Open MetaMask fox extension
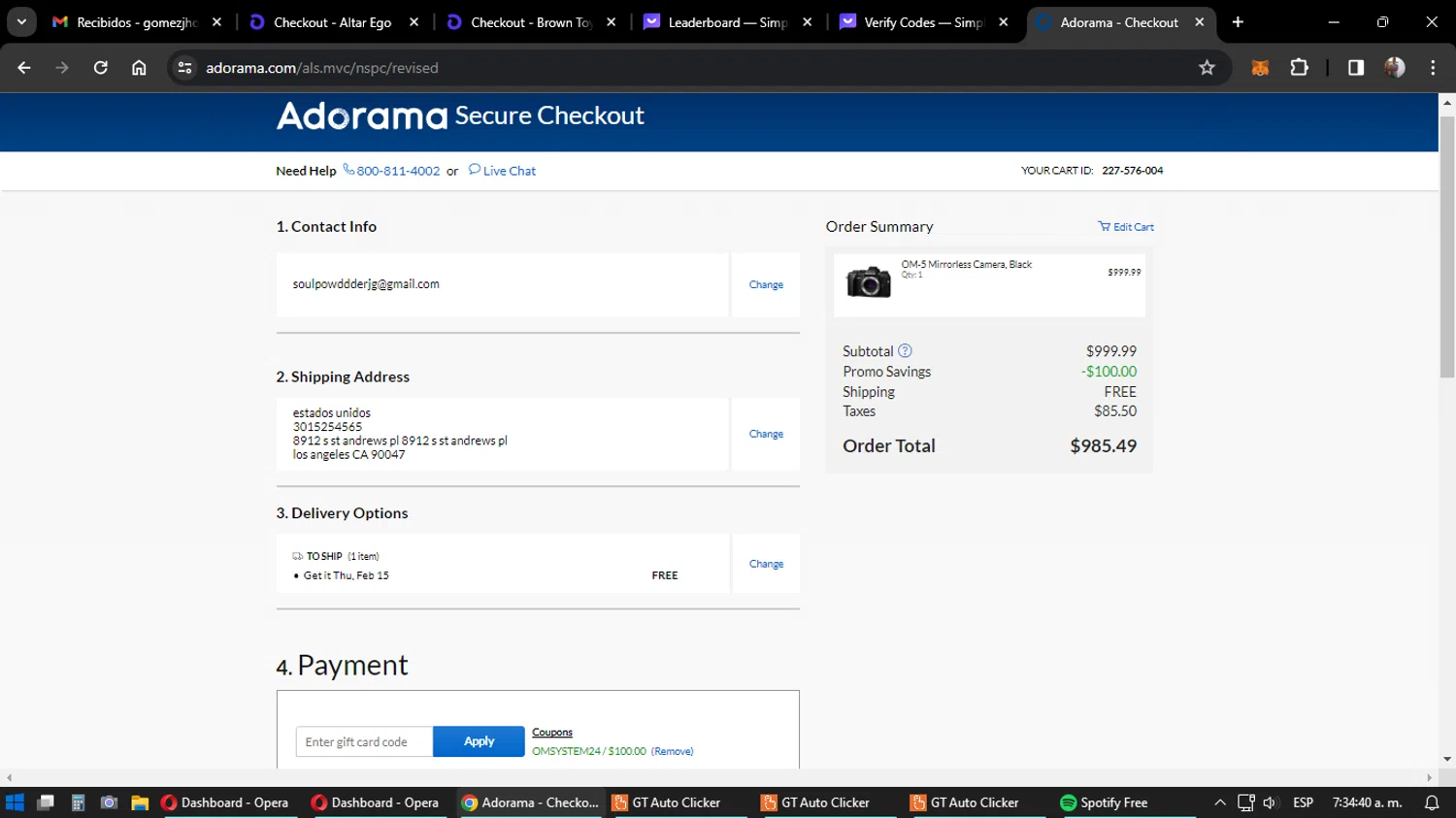The image size is (1456, 818). point(1260,67)
